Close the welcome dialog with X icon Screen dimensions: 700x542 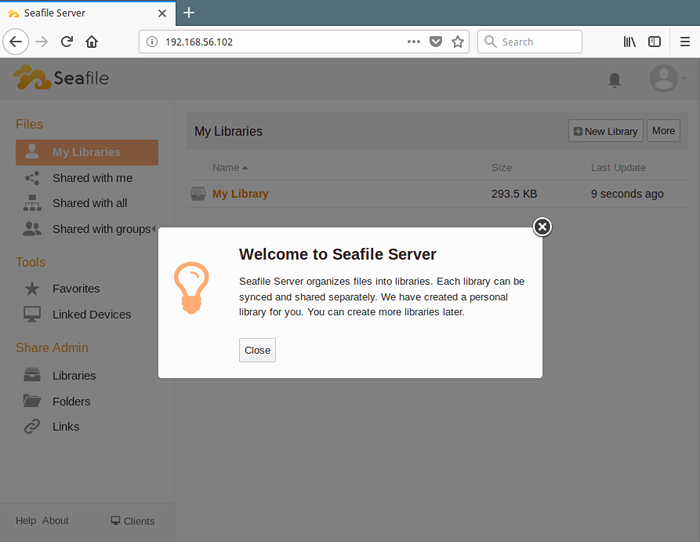(542, 227)
